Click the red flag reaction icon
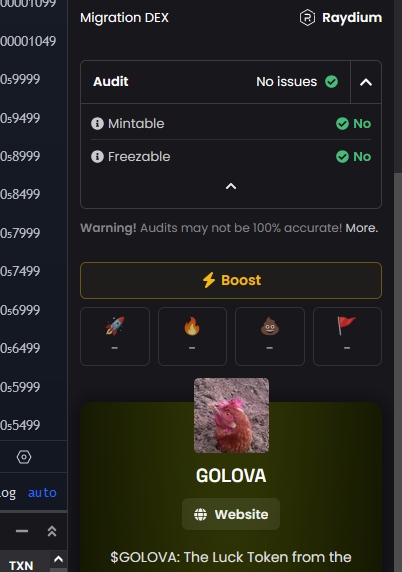Viewport: 402px width, 572px height. [347, 326]
